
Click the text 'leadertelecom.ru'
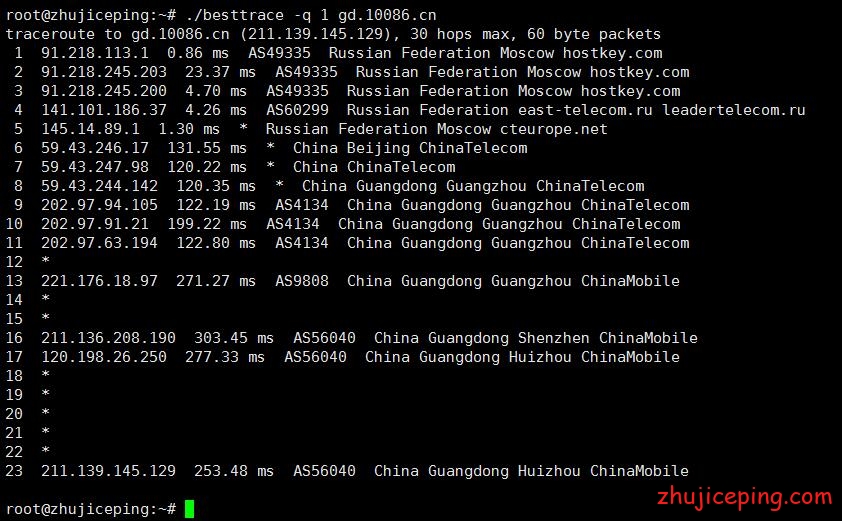click(x=734, y=110)
